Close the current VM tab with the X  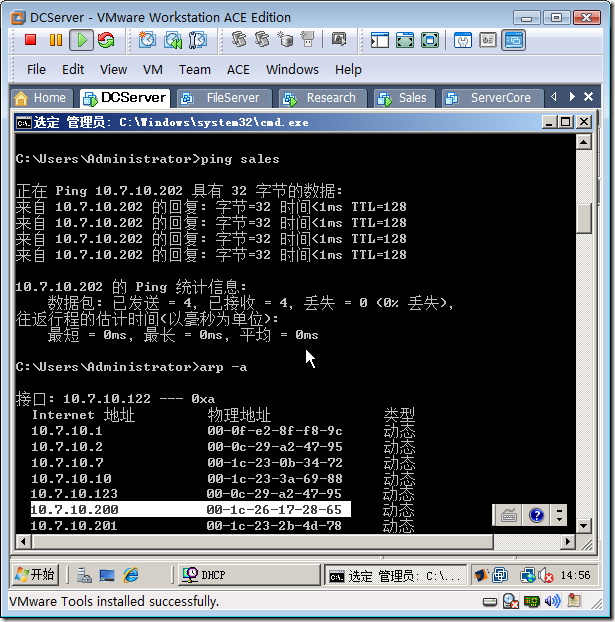click(589, 96)
